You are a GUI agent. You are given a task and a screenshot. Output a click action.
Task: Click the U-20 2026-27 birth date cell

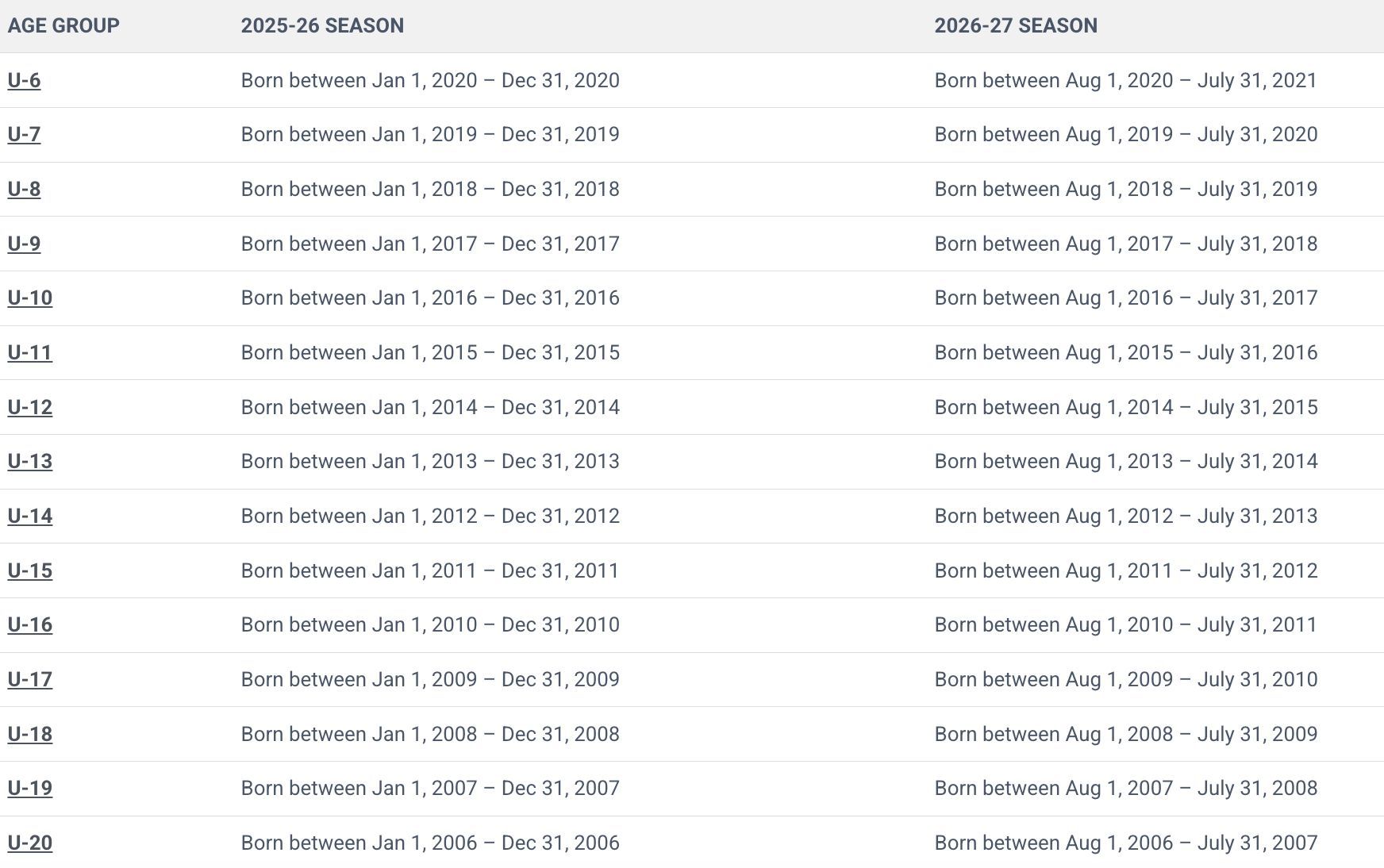[x=1125, y=843]
